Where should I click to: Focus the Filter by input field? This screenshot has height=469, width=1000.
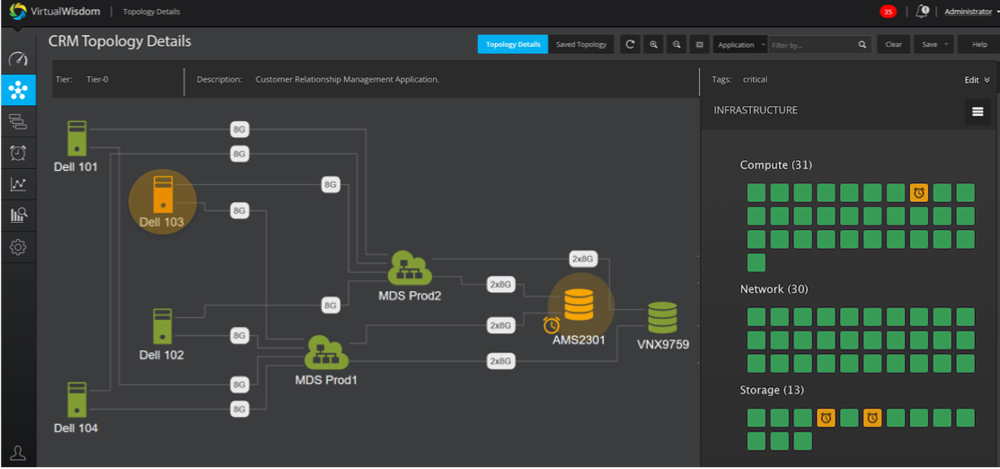tap(811, 45)
